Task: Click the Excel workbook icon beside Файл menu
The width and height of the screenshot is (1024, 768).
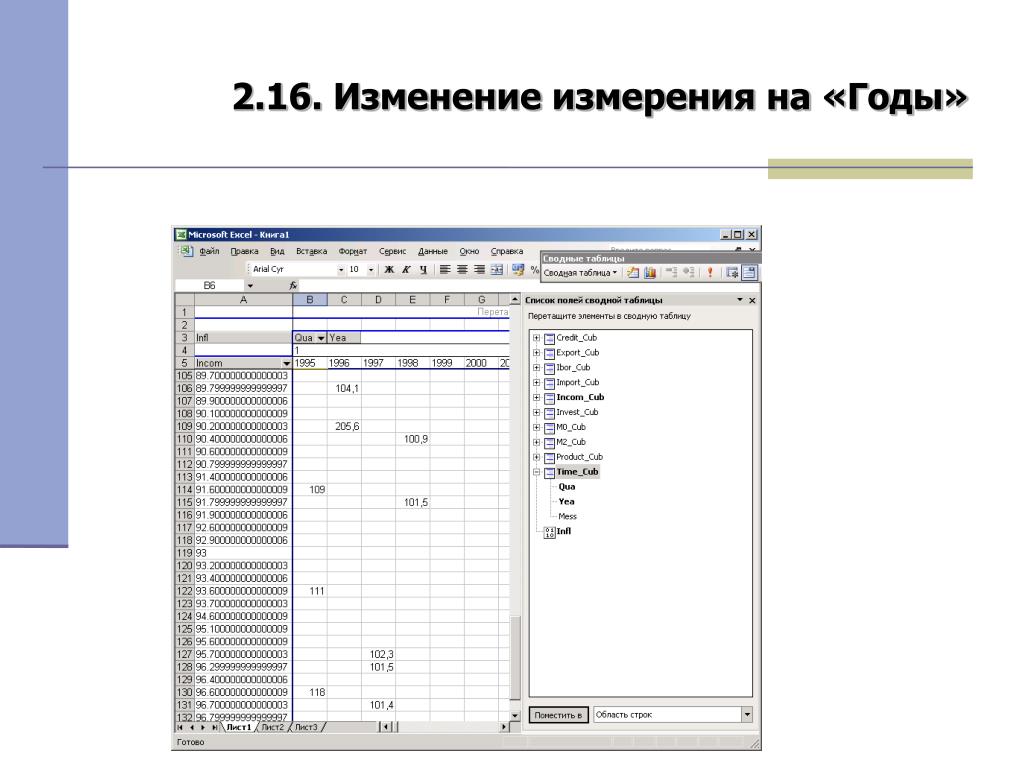Action: pyautogui.click(x=187, y=251)
